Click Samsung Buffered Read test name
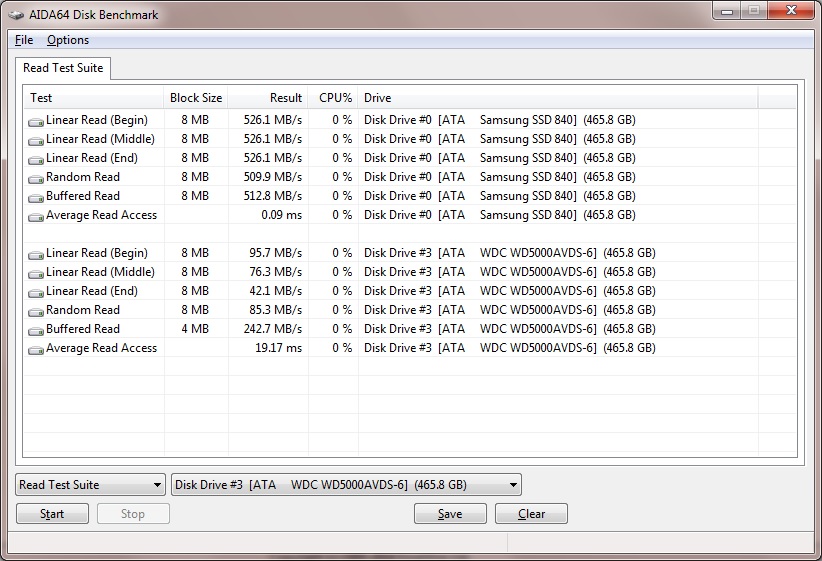This screenshot has height=561, width=822. tap(83, 196)
